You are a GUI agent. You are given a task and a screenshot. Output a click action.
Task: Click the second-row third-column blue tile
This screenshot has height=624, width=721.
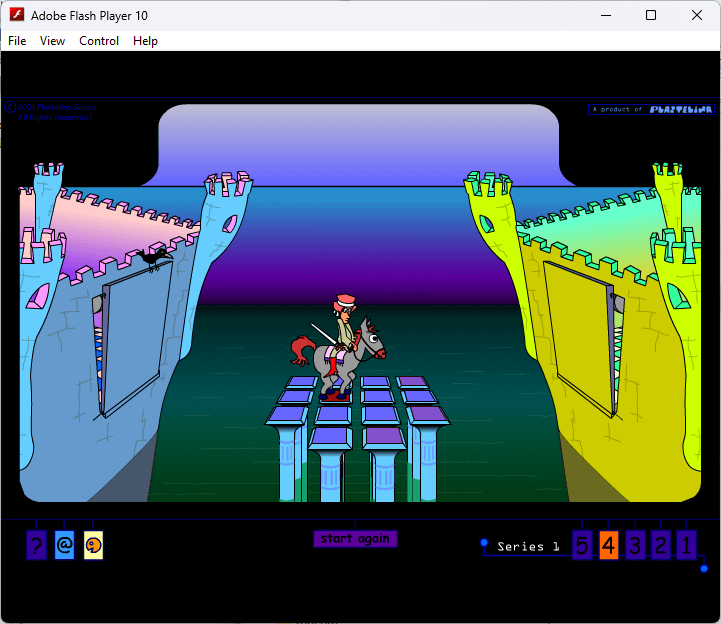(377, 397)
